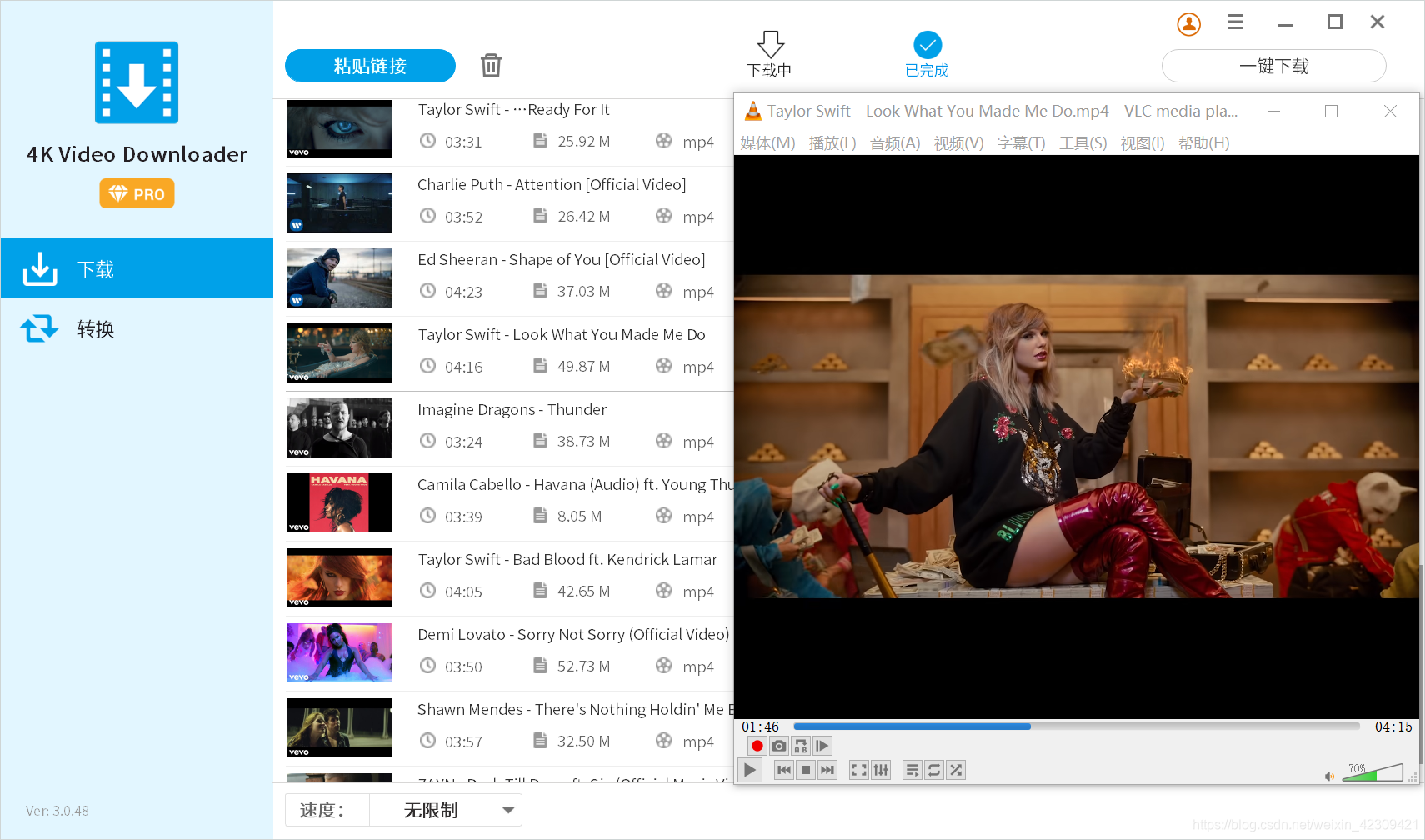Click the file size icon beside 37.03 M
This screenshot has width=1425, height=840.
tap(540, 290)
